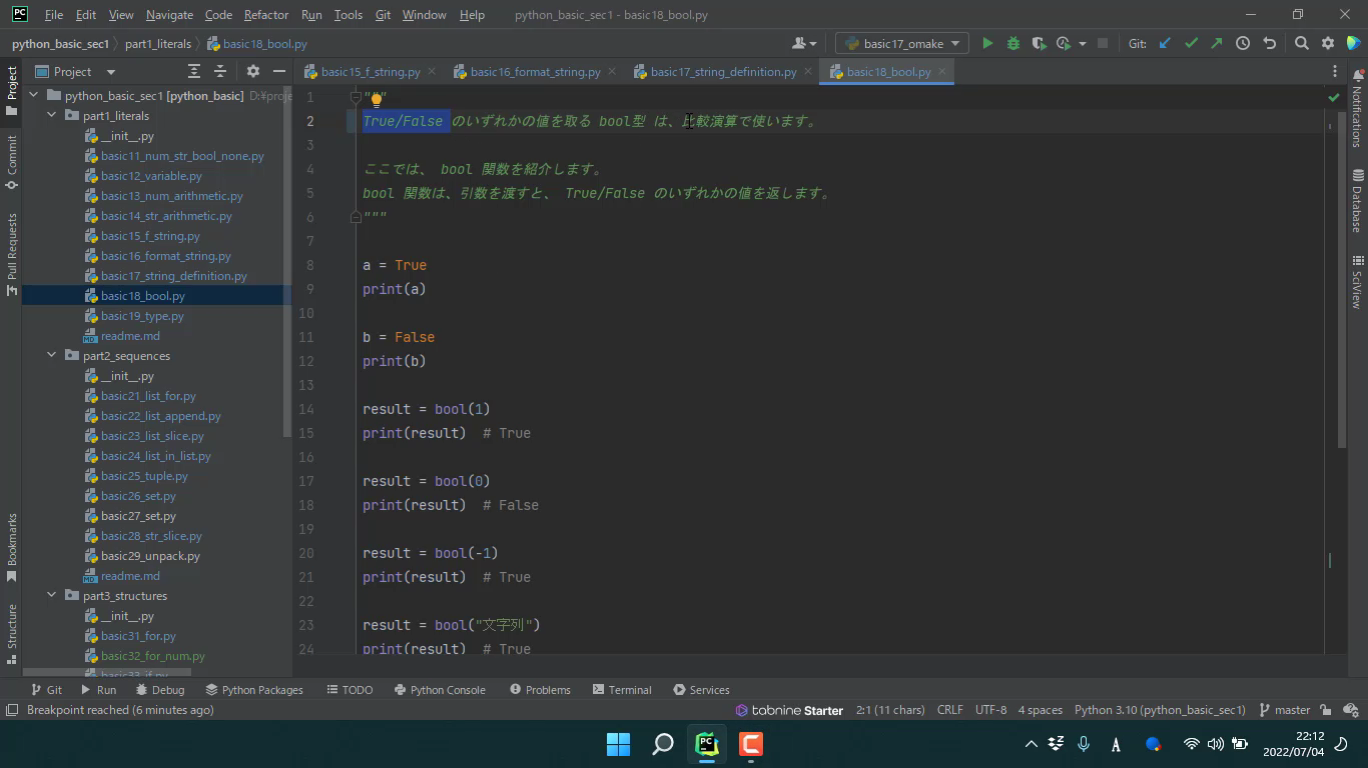Open the Project view selector dropdown

(x=110, y=72)
